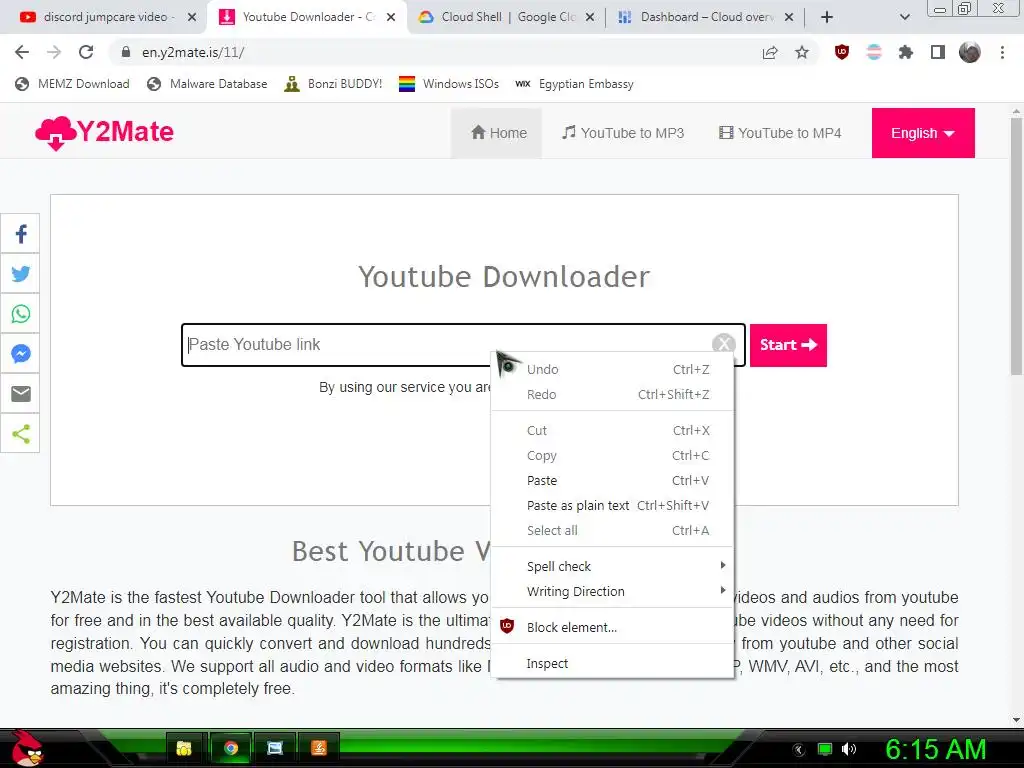This screenshot has height=768, width=1024.
Task: Switch to the Dashboard Cloud overview tab
Action: pyautogui.click(x=707, y=17)
